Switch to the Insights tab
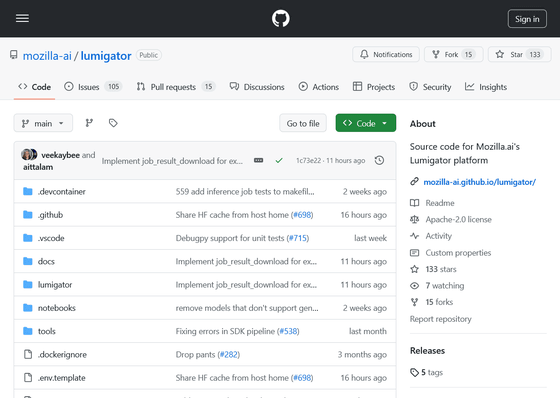The image size is (560, 398). click(486, 87)
